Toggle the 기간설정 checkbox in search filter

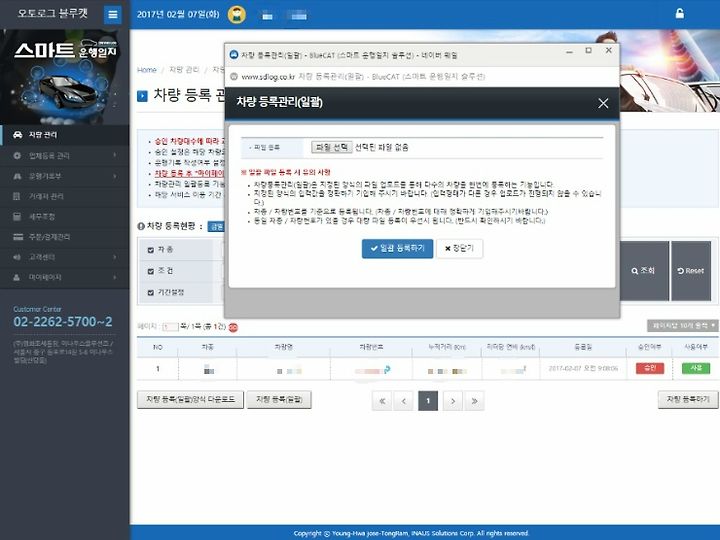point(151,292)
